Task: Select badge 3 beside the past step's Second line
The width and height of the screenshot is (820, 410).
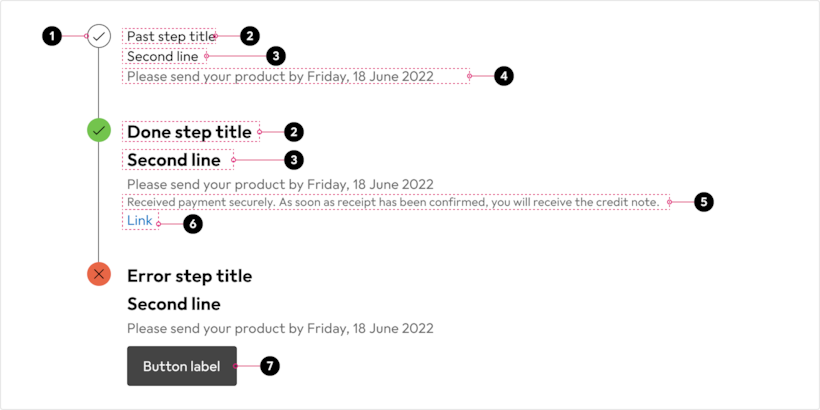Action: pos(276,55)
